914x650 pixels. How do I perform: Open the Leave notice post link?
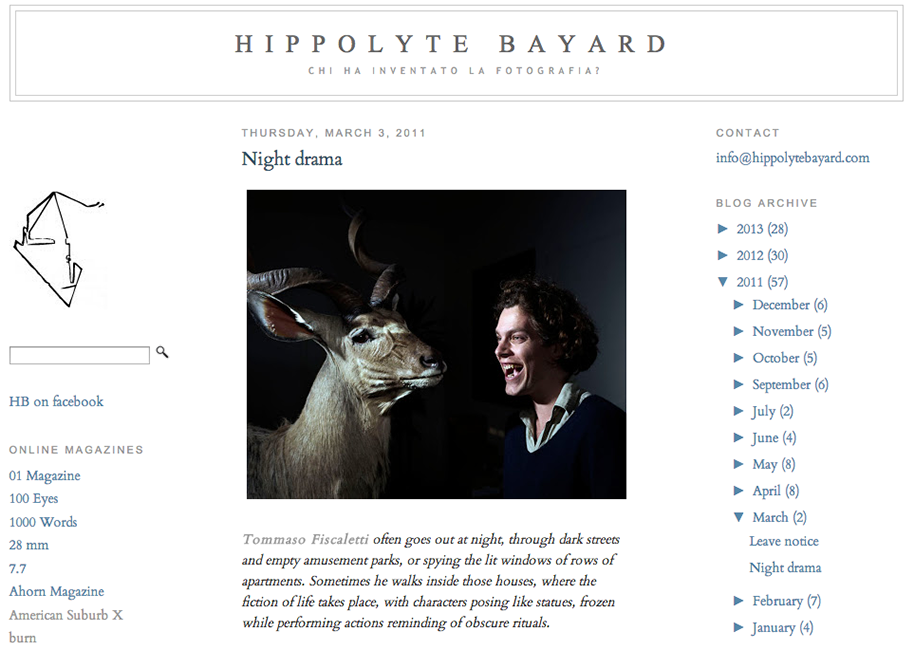click(784, 541)
